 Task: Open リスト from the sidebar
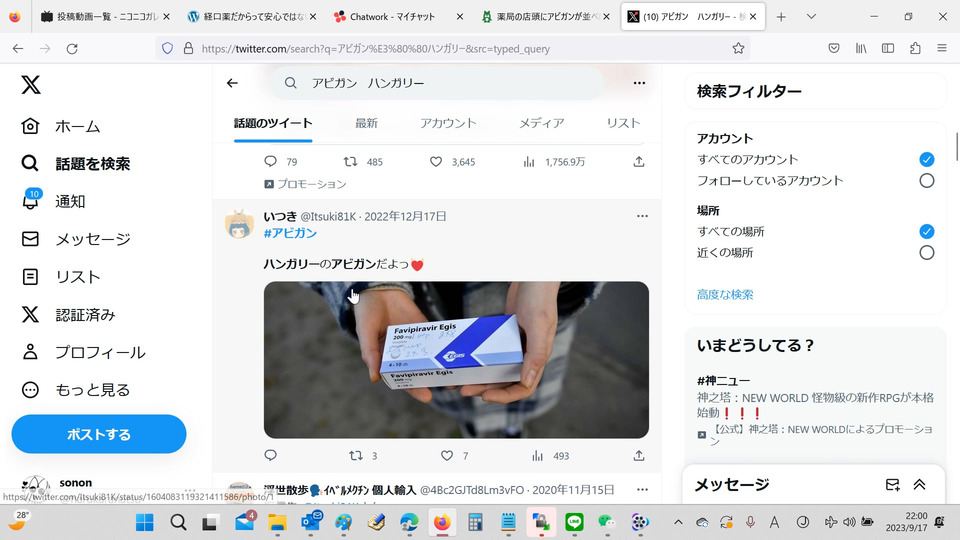pyautogui.click(x=61, y=277)
